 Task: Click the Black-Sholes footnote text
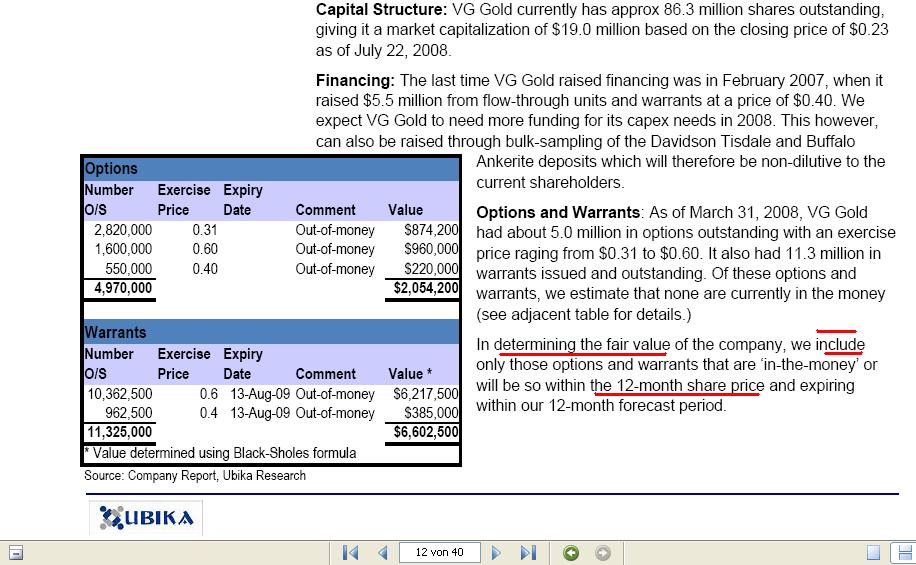[x=220, y=453]
